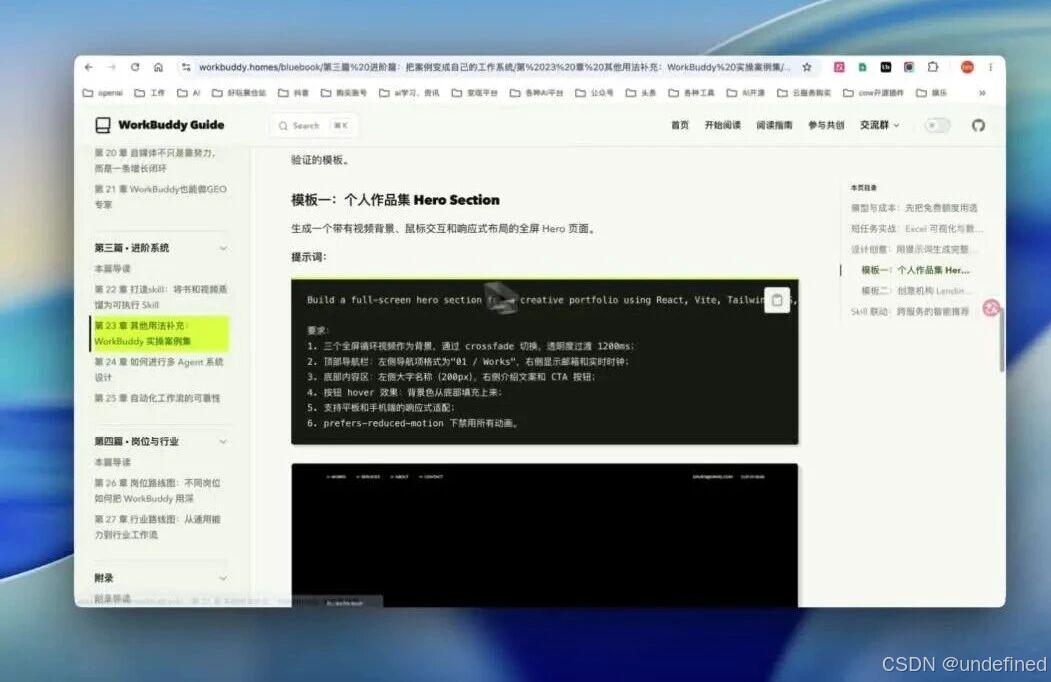Open 阅读指南 in top navigation
1051x682 pixels.
(774, 125)
